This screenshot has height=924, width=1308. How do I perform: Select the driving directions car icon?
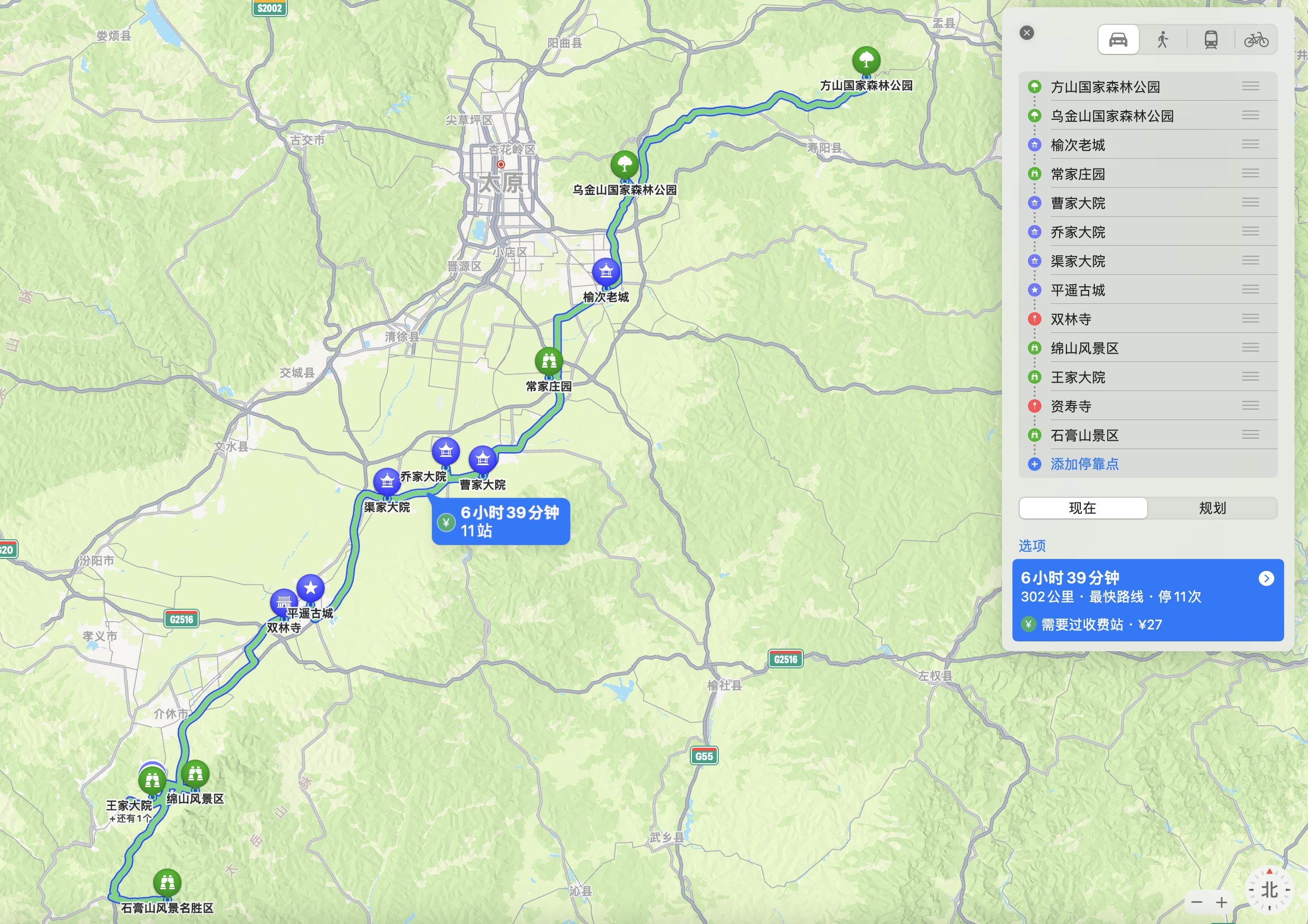(1118, 40)
